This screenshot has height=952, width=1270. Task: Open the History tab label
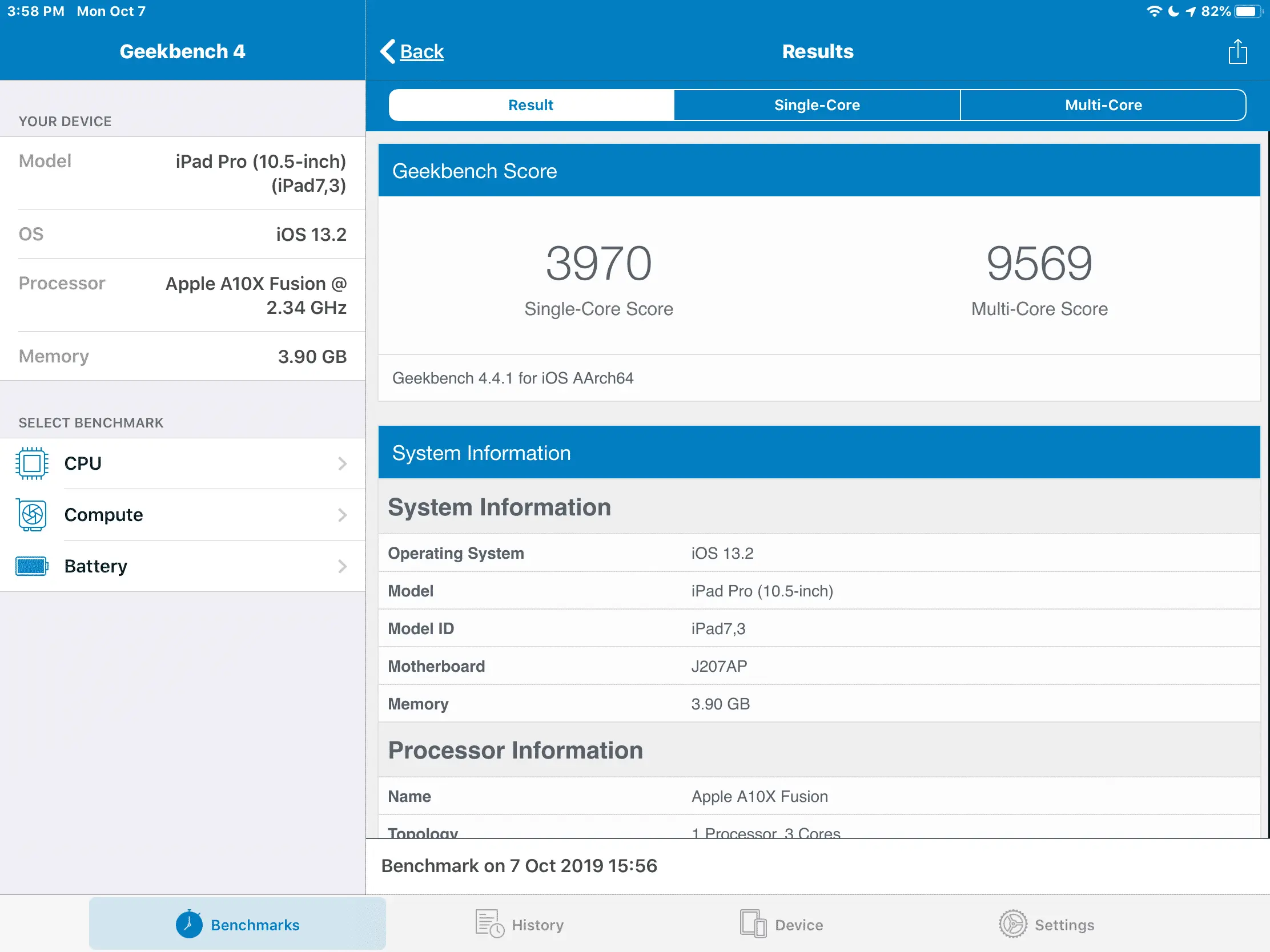[537, 925]
